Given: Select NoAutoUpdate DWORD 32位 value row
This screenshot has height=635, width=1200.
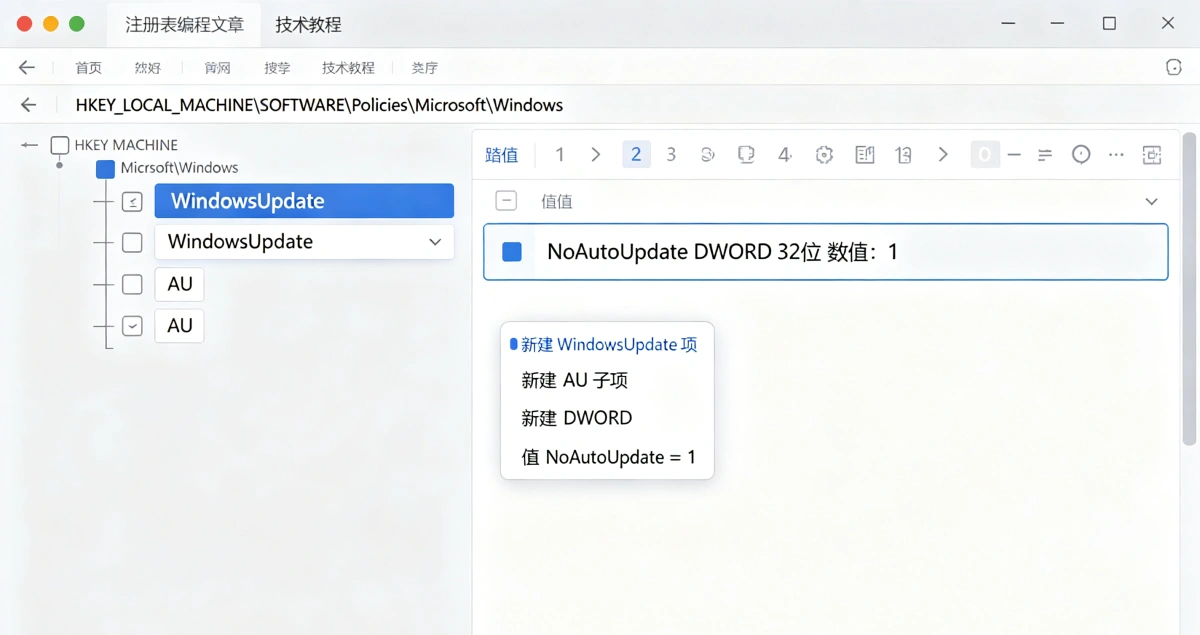Looking at the screenshot, I should (825, 252).
